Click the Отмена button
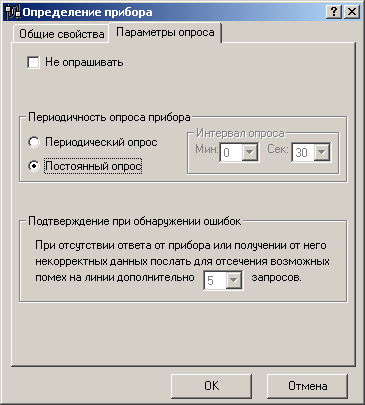 tap(307, 386)
